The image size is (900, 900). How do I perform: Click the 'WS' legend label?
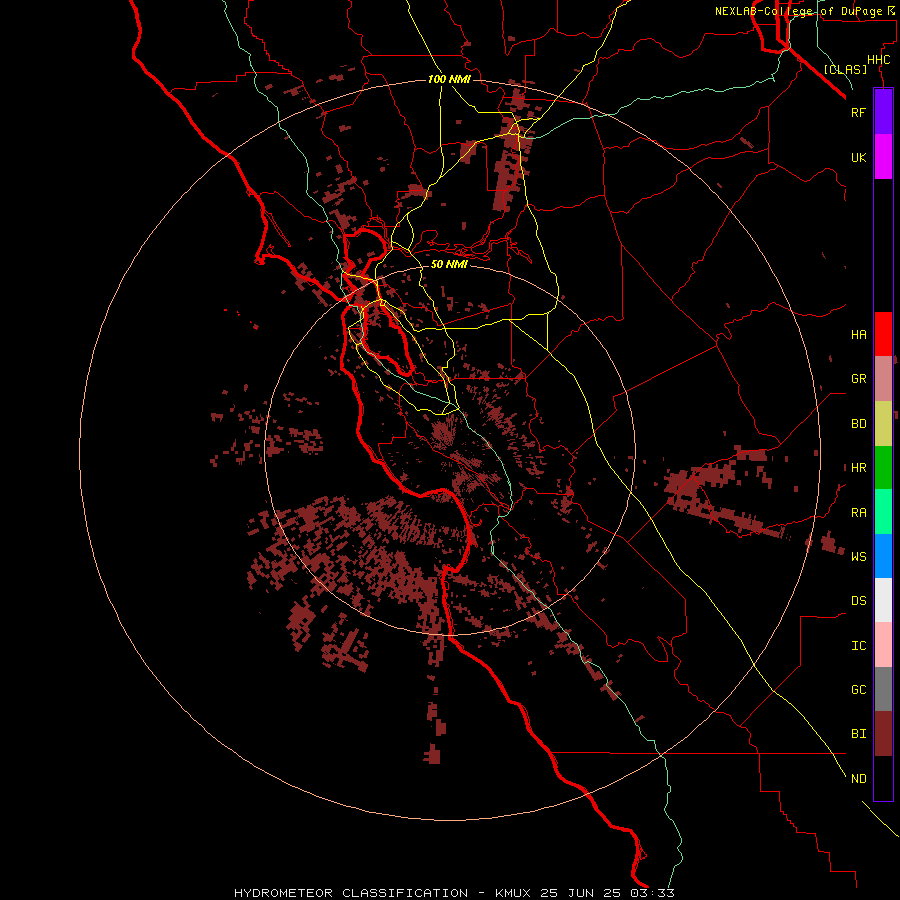click(x=858, y=556)
